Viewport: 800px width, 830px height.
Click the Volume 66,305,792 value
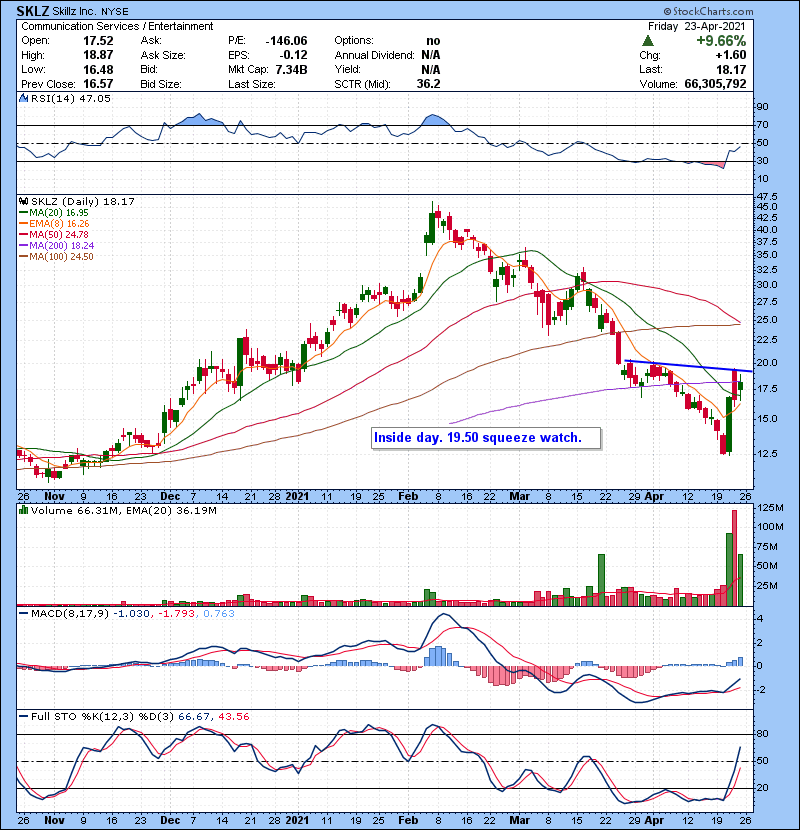[715, 84]
